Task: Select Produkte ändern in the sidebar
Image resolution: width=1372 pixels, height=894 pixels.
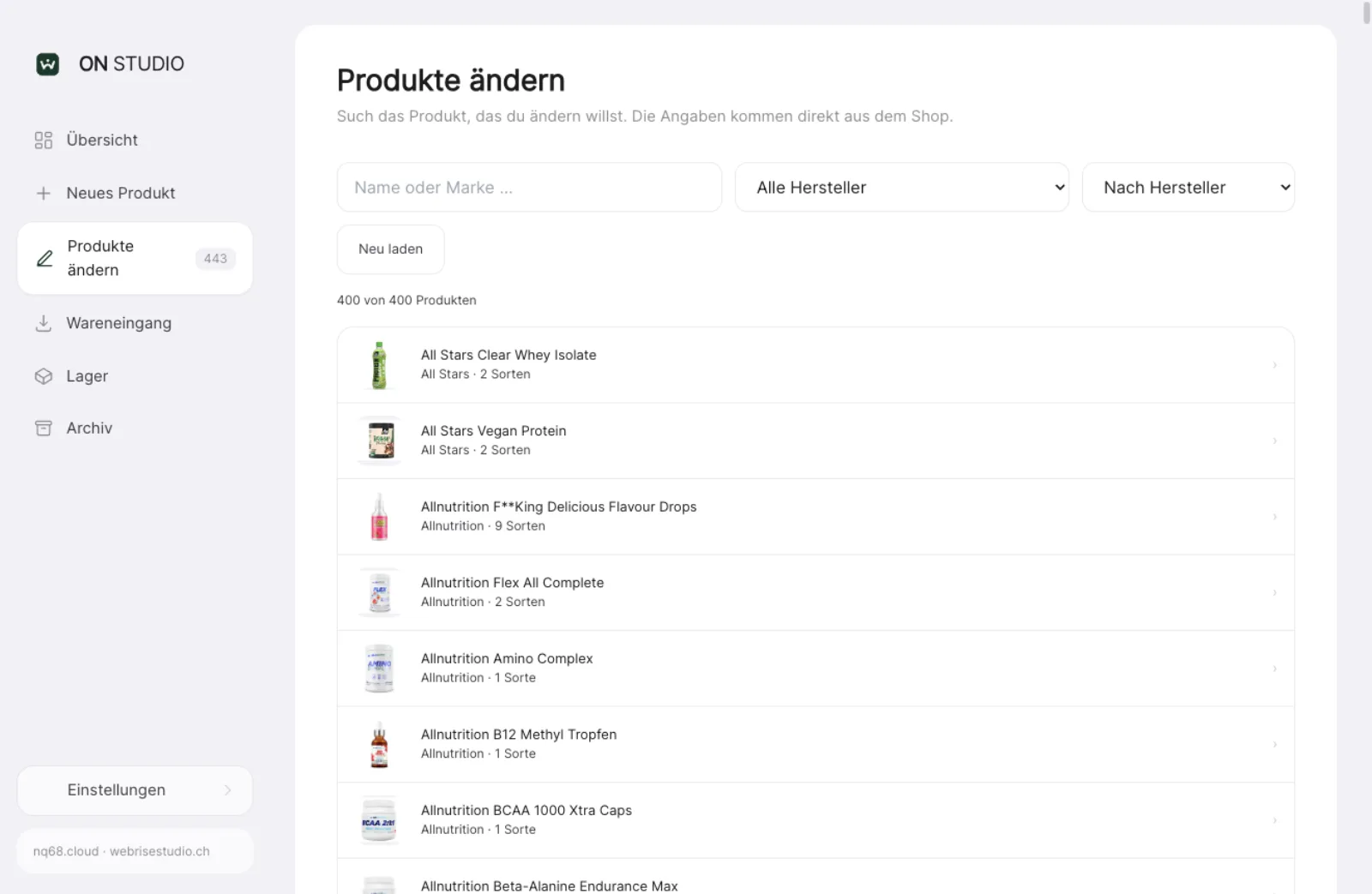Action: click(135, 259)
